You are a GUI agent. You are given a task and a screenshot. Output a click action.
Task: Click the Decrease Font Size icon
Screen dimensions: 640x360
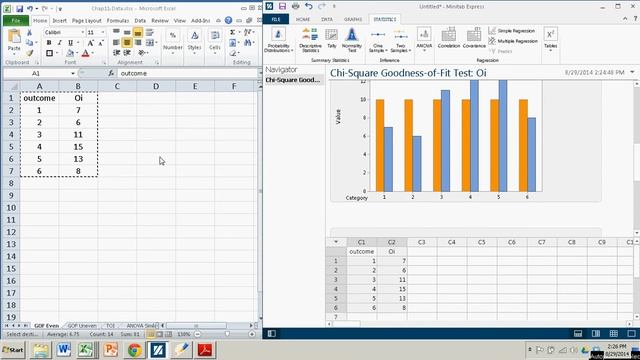click(101, 43)
